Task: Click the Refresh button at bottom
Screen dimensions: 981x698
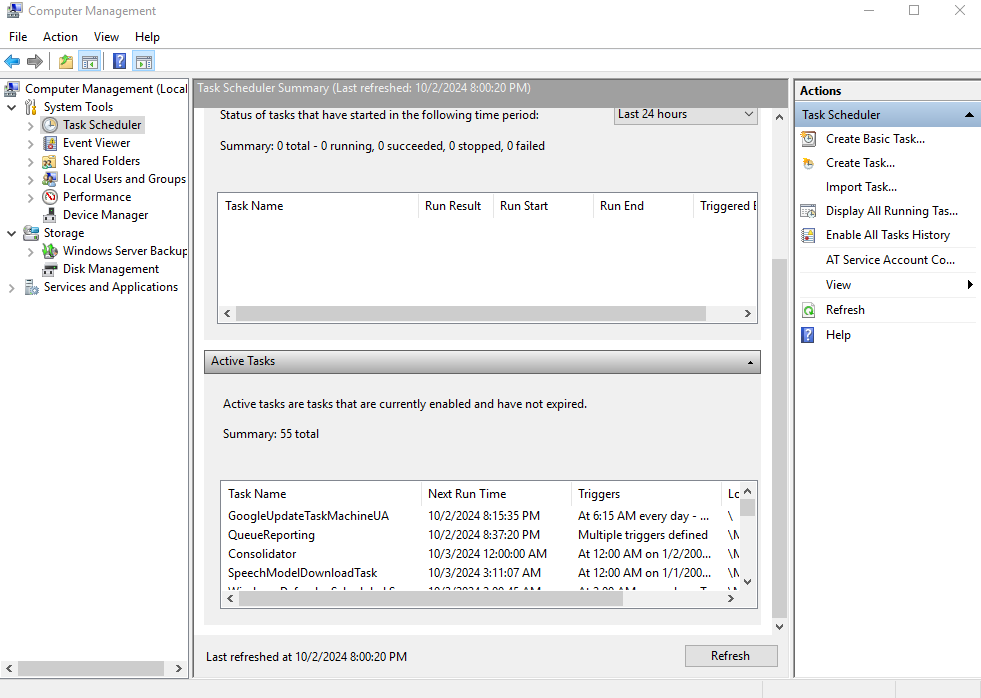Action: [x=730, y=656]
